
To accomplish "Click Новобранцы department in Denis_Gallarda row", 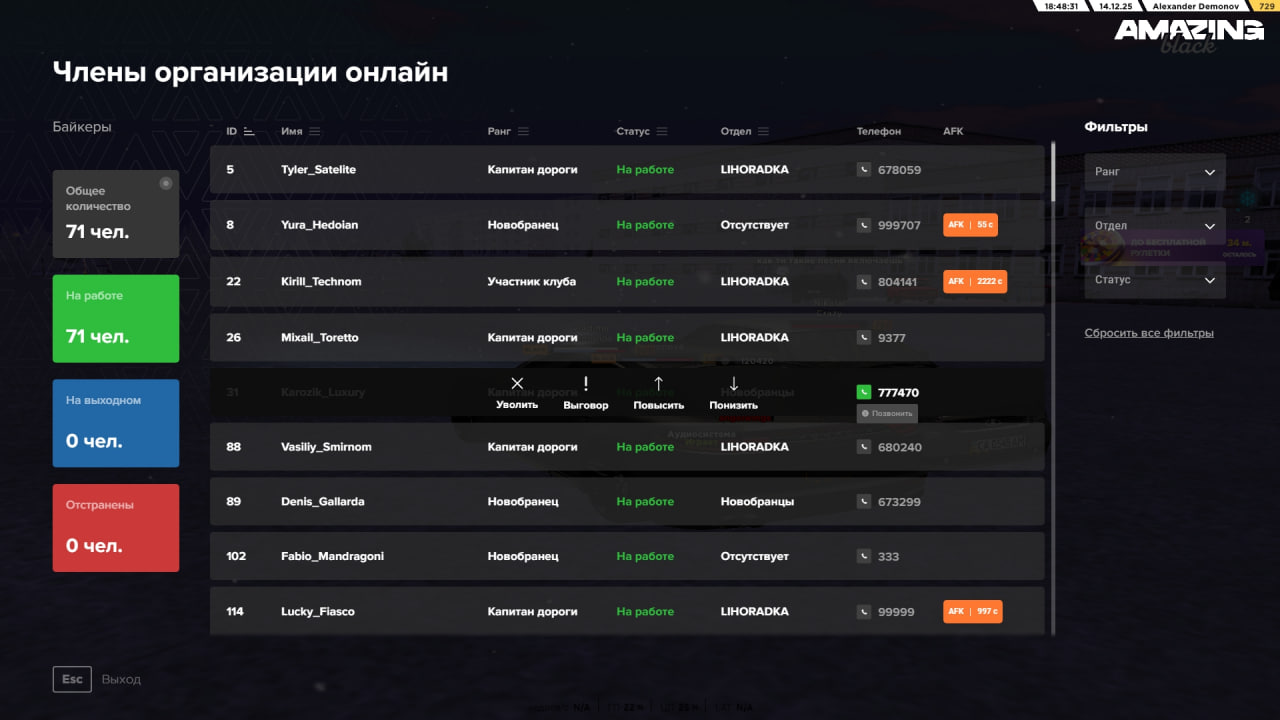I will click(758, 502).
